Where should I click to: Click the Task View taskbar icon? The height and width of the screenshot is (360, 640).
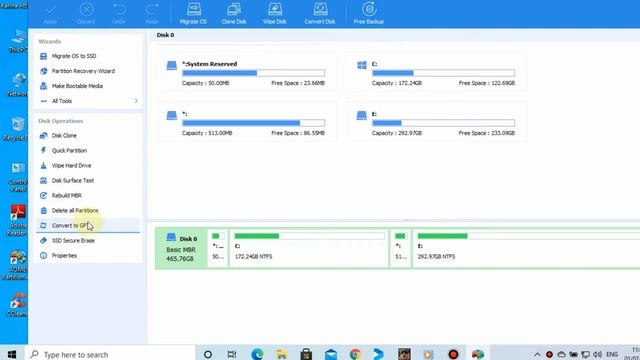(232, 354)
